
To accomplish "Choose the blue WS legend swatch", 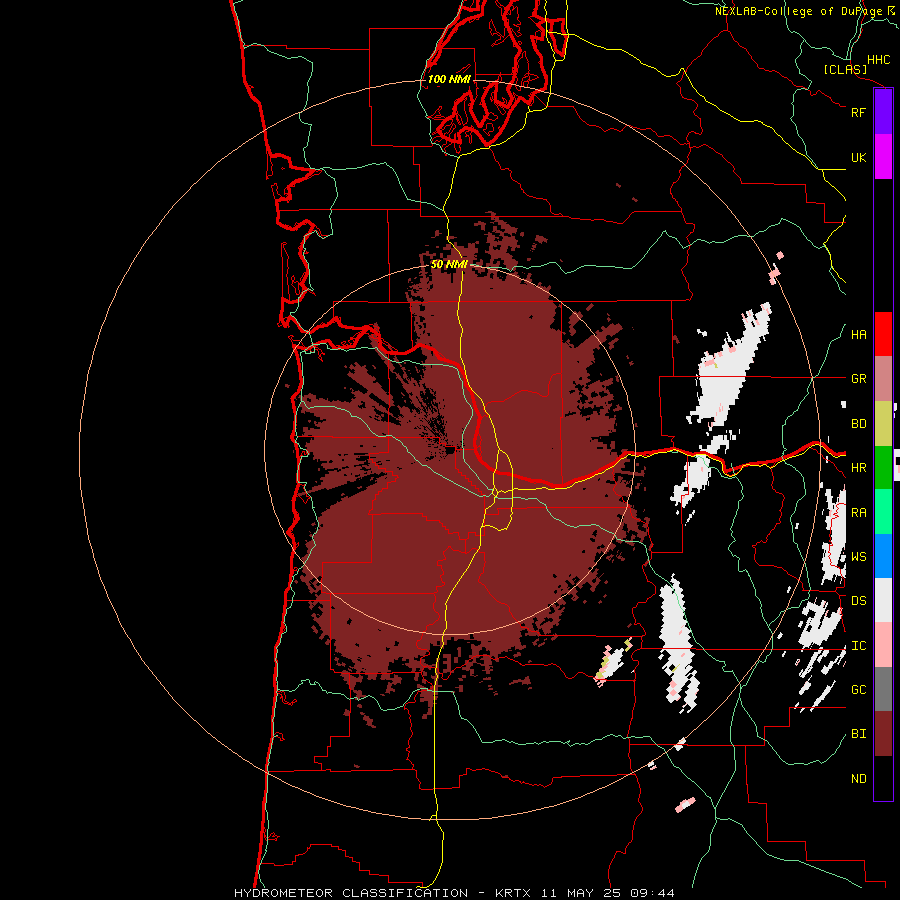I will point(883,556).
